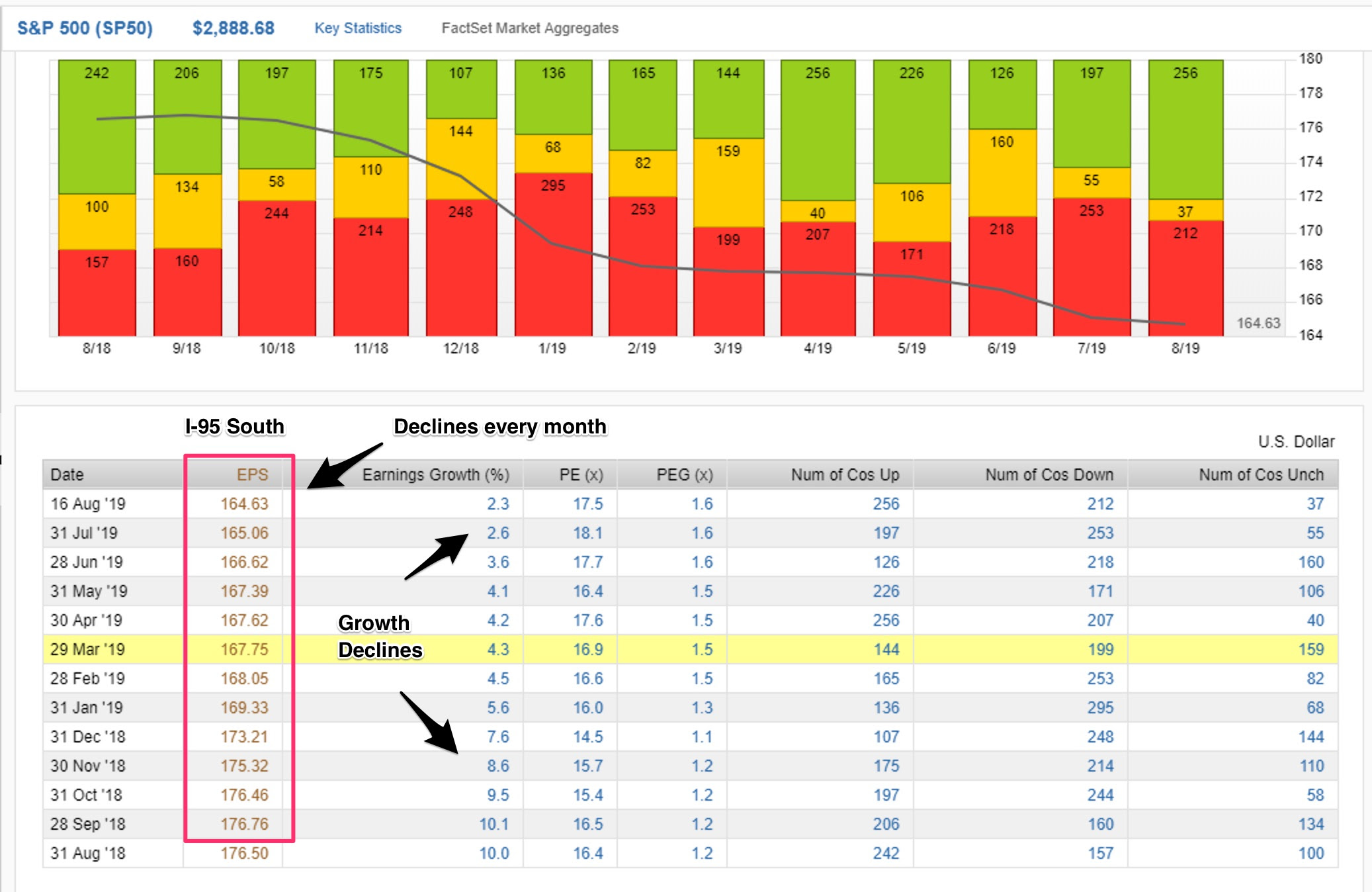Click the green 8/19 bar segment labeled 256
1372x892 pixels.
point(1185,129)
